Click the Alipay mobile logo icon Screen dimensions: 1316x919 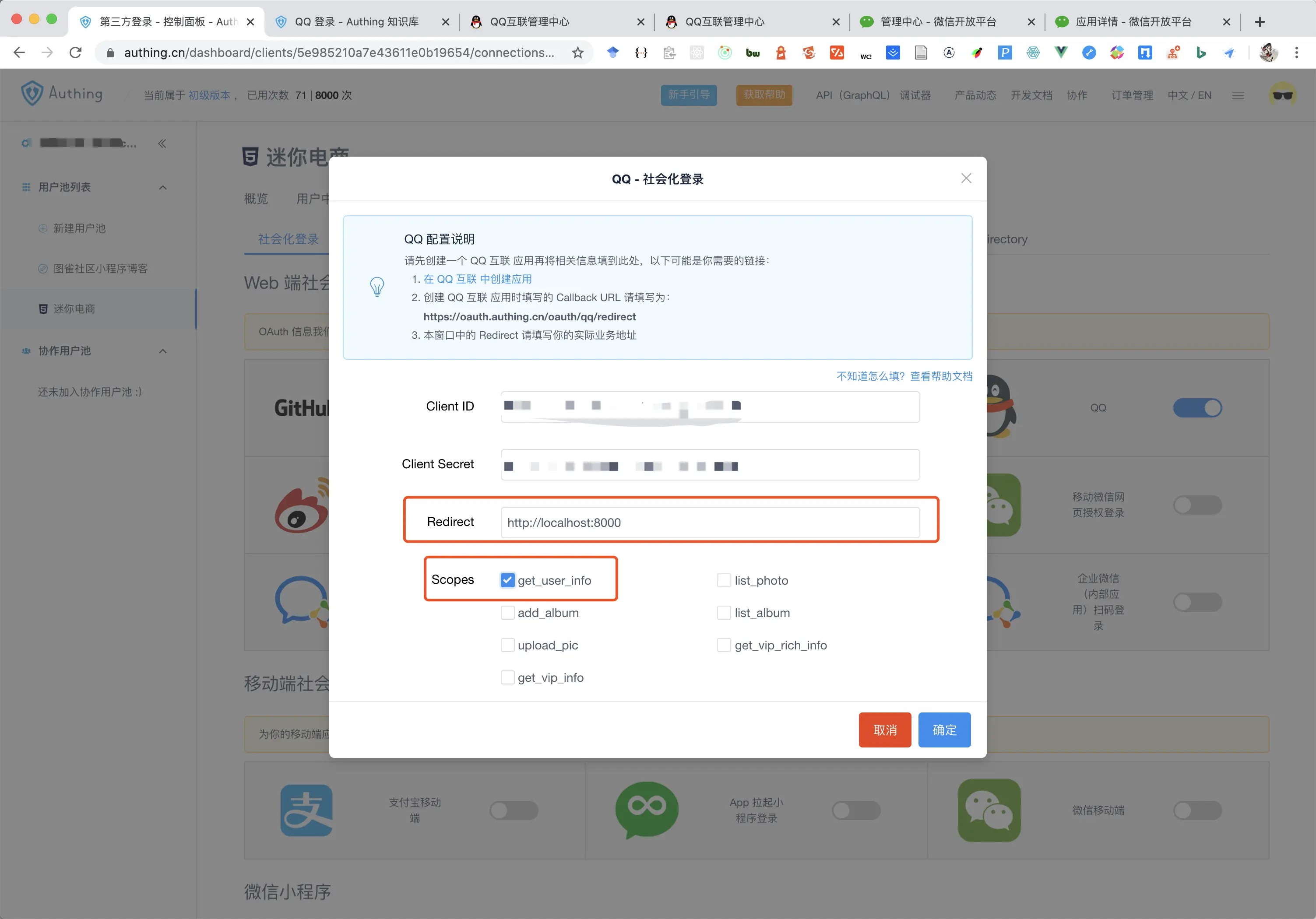click(306, 810)
